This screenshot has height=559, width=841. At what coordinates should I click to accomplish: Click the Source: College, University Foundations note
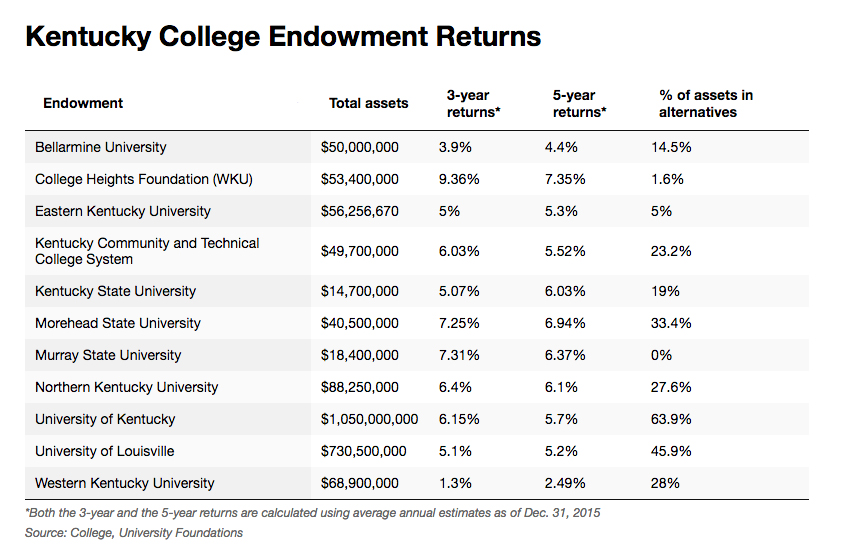click(x=134, y=533)
